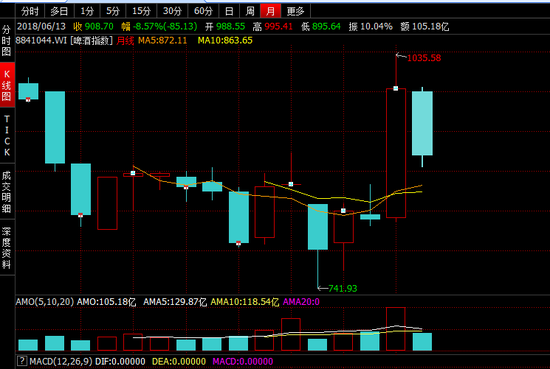
Task: Open the 更多 more periods dropdown
Action: point(296,11)
